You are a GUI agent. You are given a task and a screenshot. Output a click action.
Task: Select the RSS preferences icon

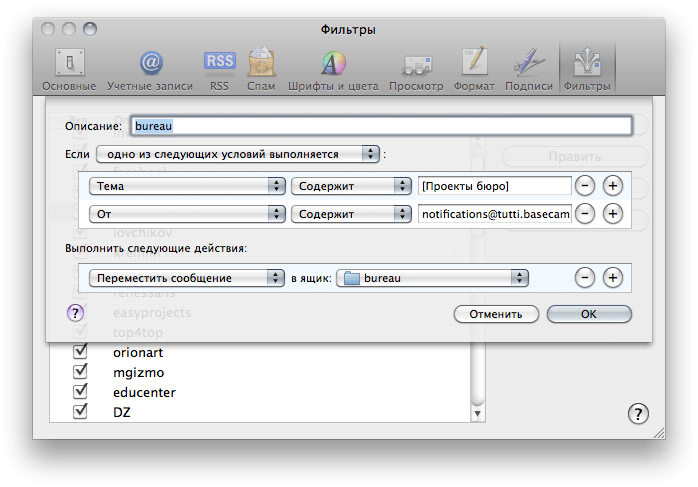(219, 69)
